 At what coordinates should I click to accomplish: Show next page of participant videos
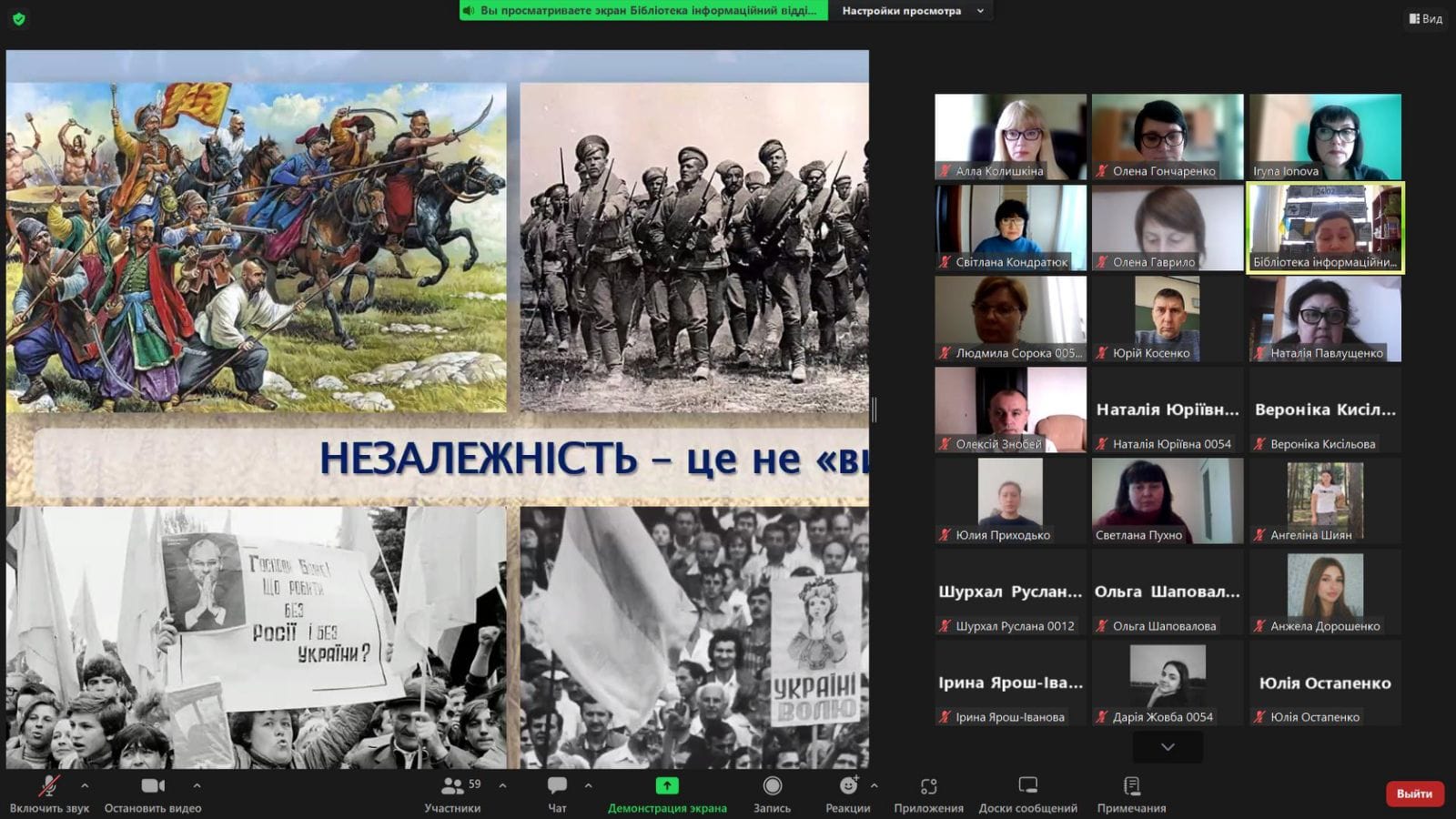tap(1168, 747)
